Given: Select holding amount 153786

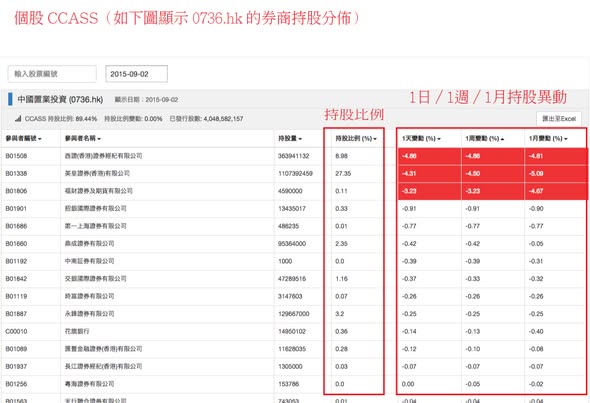Looking at the screenshot, I should (289, 384).
